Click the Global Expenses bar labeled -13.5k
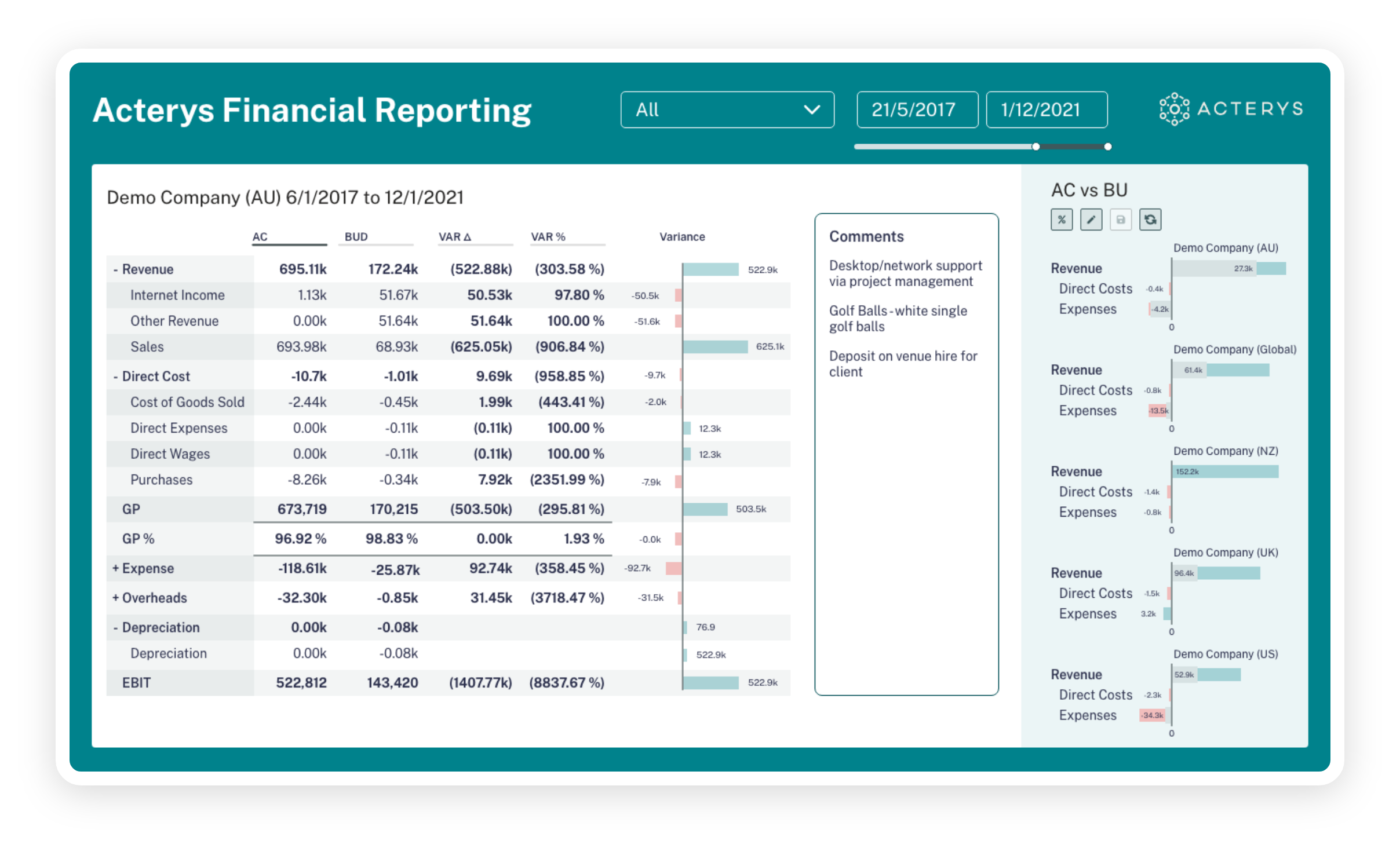1400x848 pixels. click(x=1160, y=411)
